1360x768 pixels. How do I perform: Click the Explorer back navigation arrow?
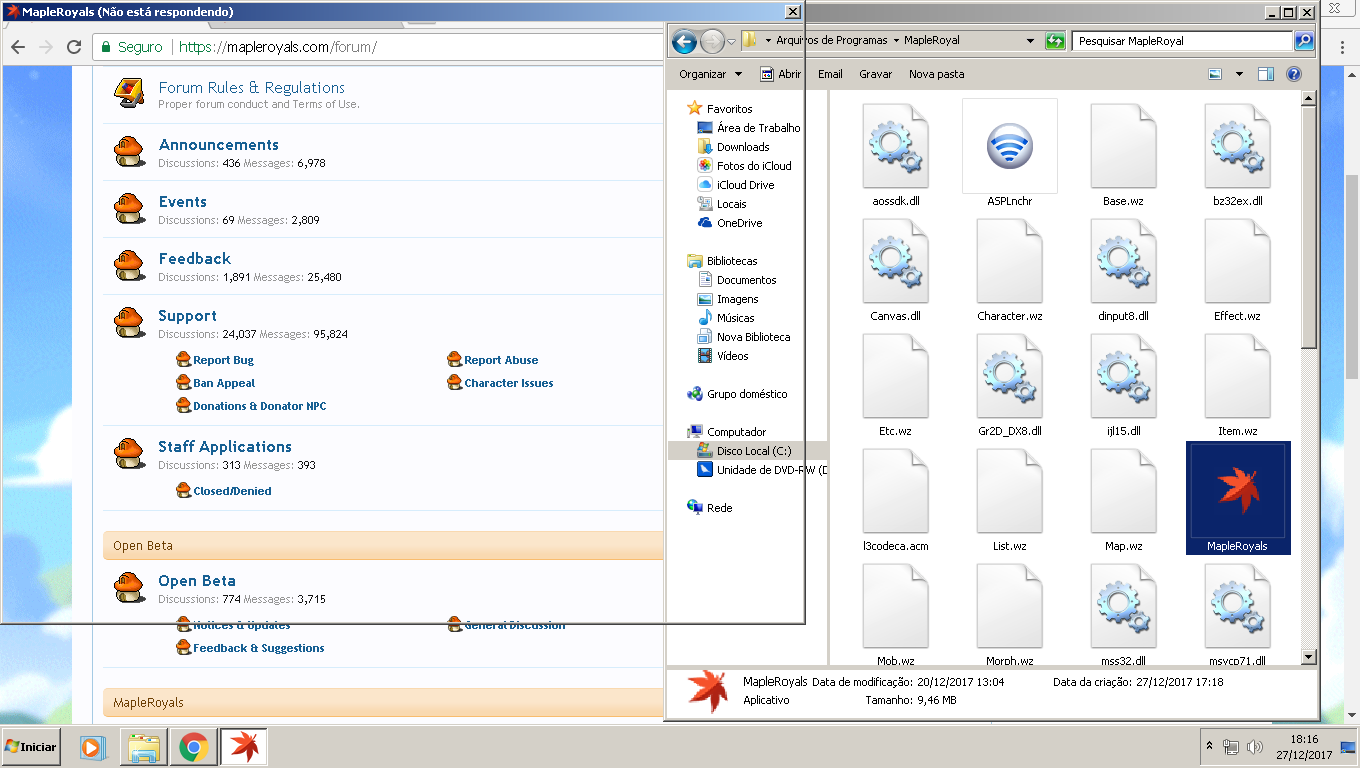(684, 42)
